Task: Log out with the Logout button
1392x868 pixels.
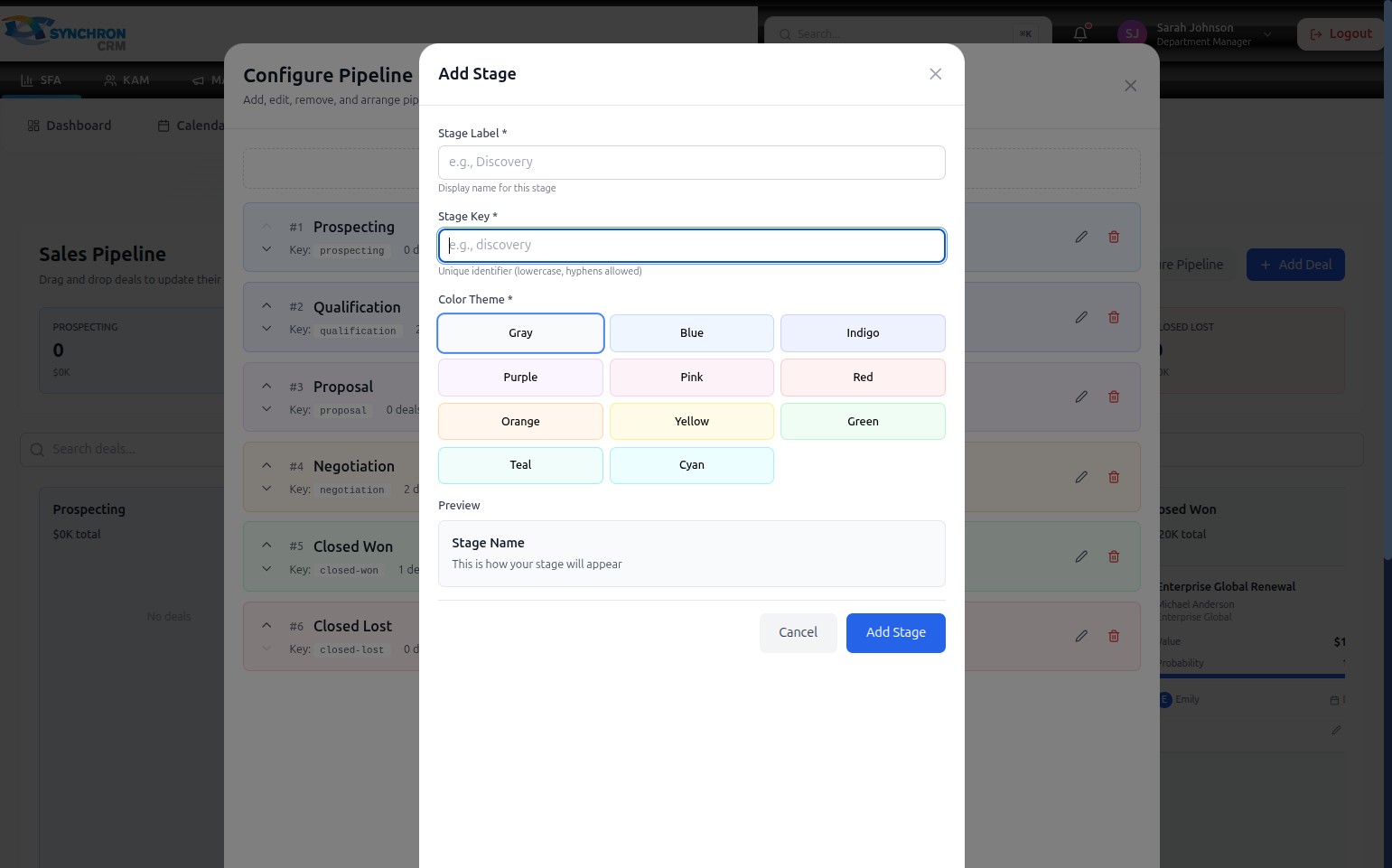Action: (x=1341, y=33)
